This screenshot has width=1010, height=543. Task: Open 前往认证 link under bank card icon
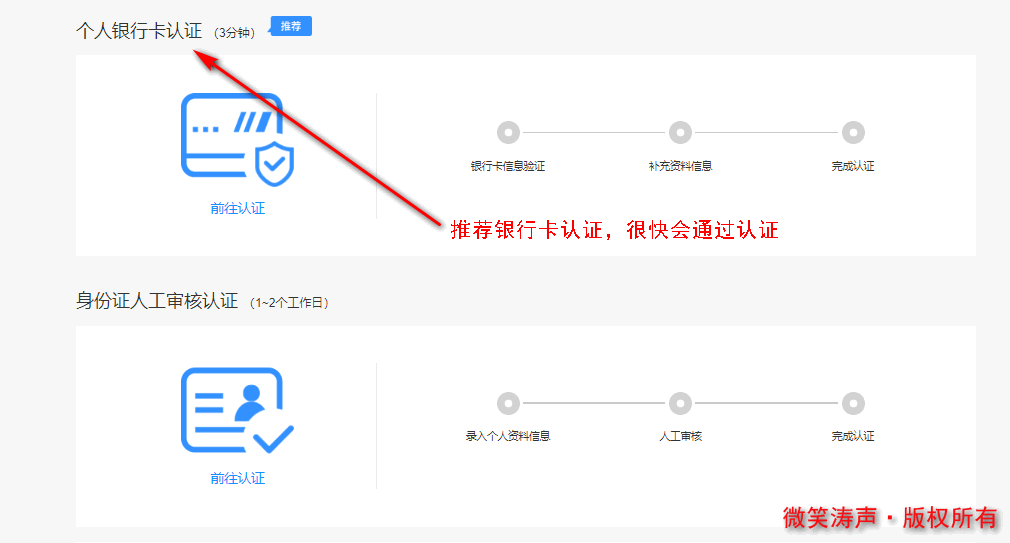point(238,208)
